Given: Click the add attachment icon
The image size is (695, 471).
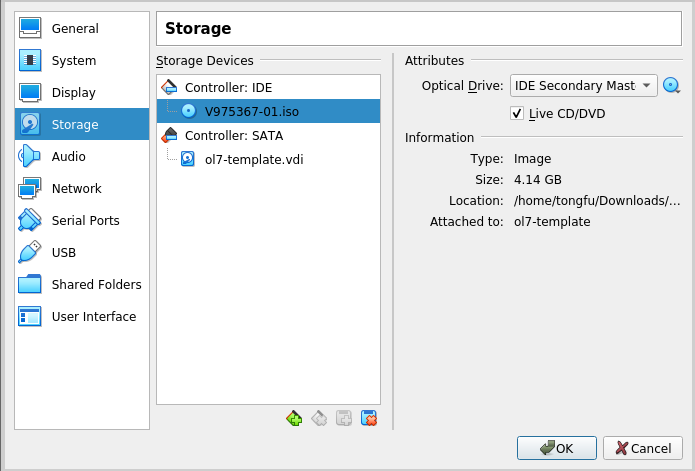Looking at the screenshot, I should pyautogui.click(x=344, y=418).
